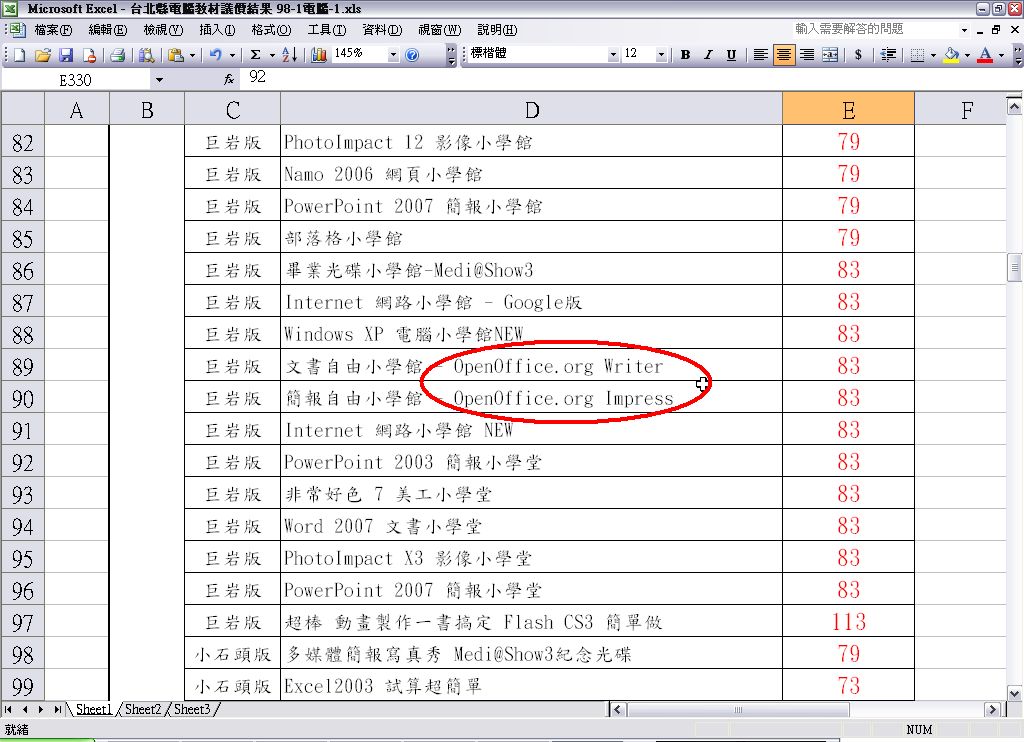The image size is (1024, 742).
Task: Toggle bold formatting
Action: click(x=685, y=56)
